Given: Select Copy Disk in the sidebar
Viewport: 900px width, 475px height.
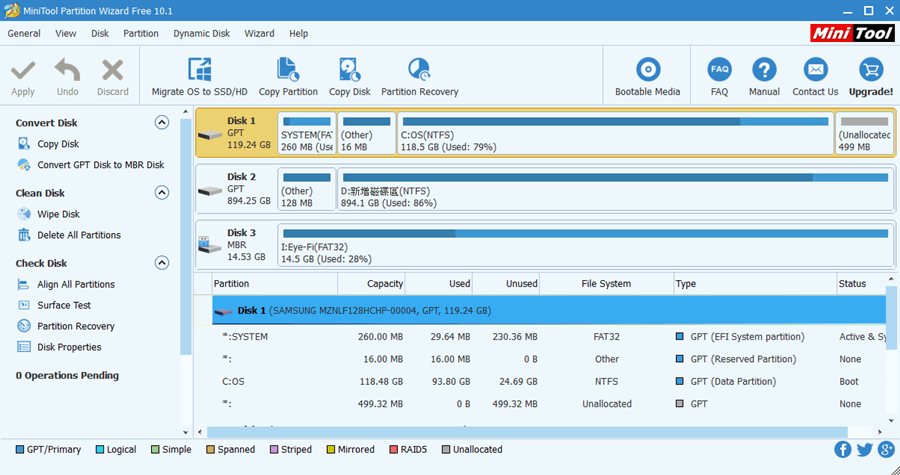Looking at the screenshot, I should 58,144.
